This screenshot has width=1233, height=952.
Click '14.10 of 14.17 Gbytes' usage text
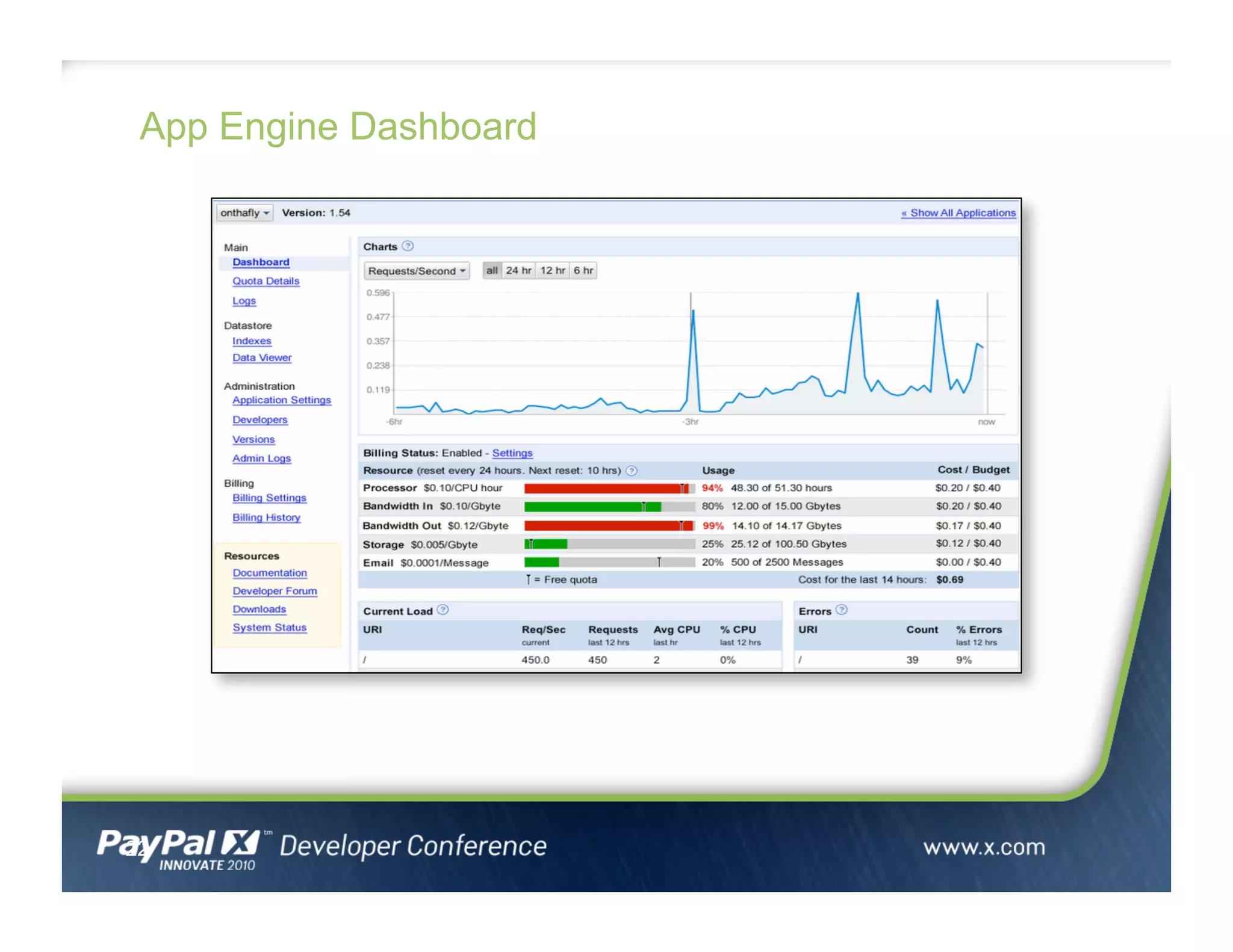(786, 525)
